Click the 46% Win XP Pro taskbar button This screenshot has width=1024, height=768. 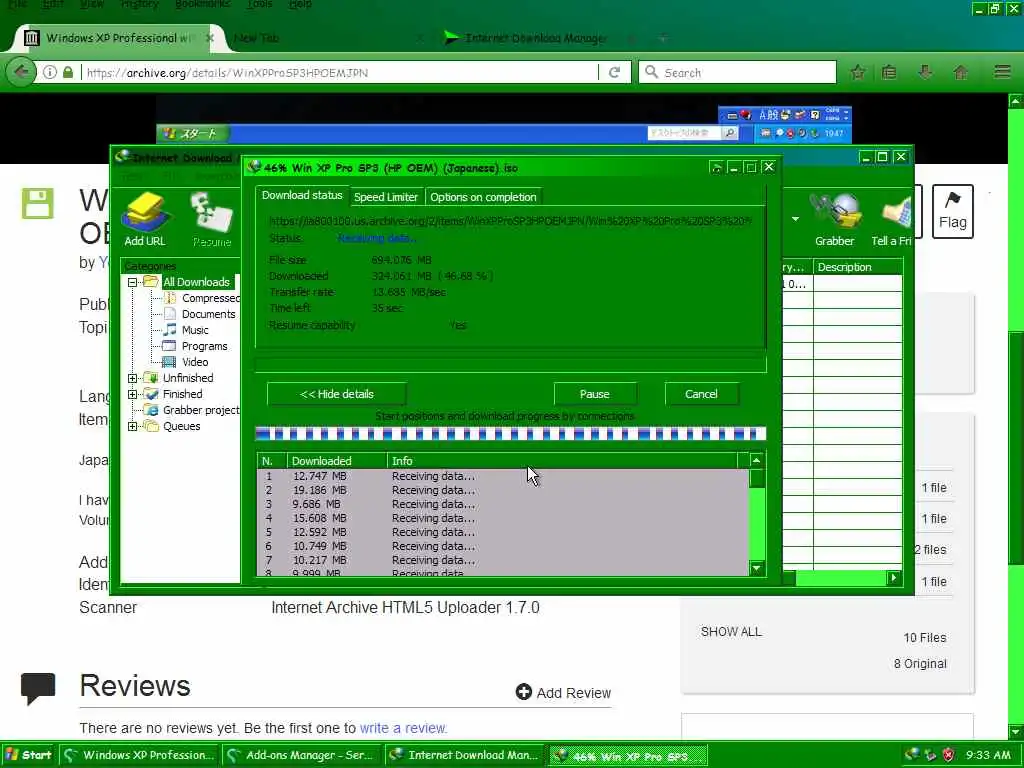[x=628, y=756]
